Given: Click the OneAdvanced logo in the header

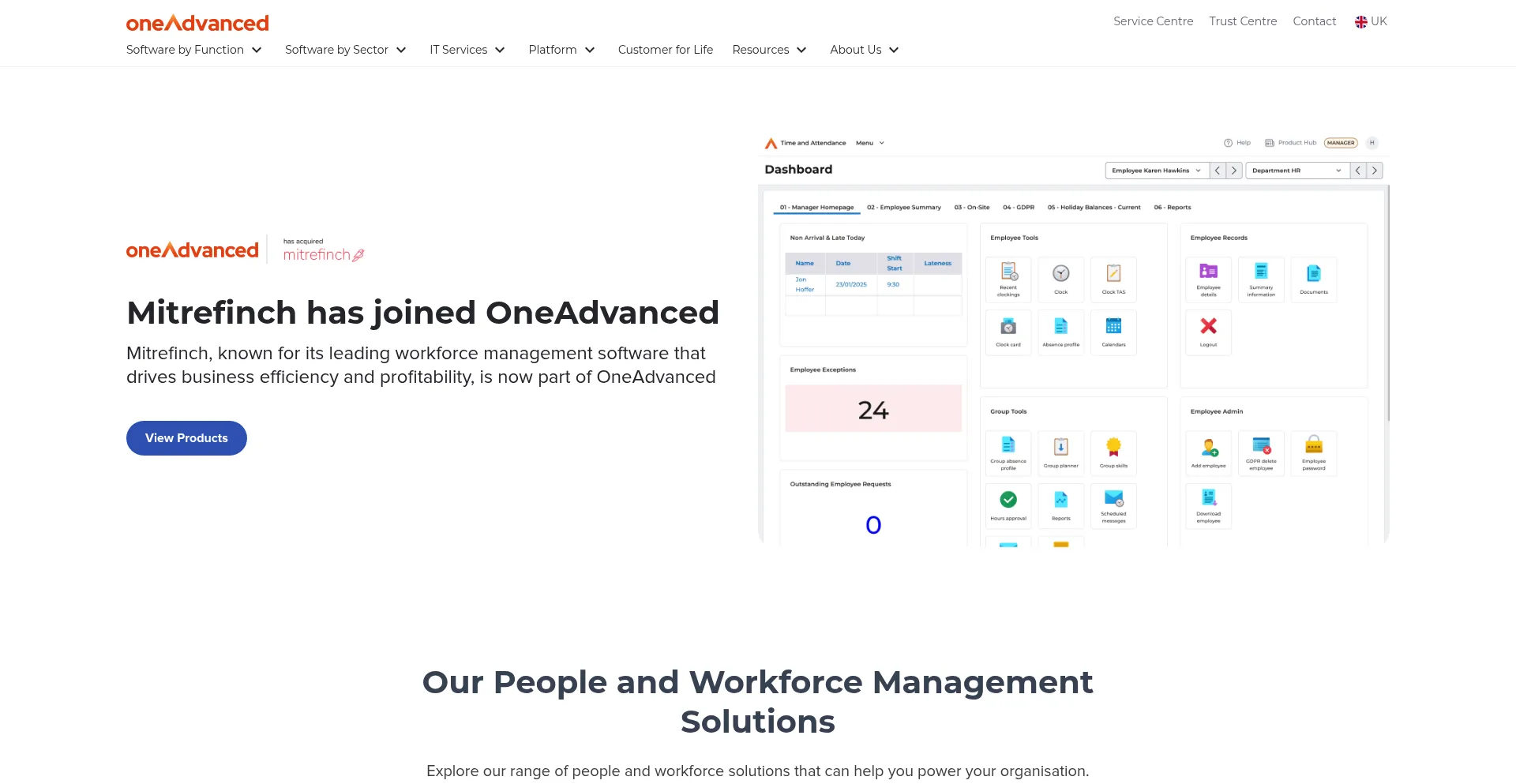Looking at the screenshot, I should (197, 23).
